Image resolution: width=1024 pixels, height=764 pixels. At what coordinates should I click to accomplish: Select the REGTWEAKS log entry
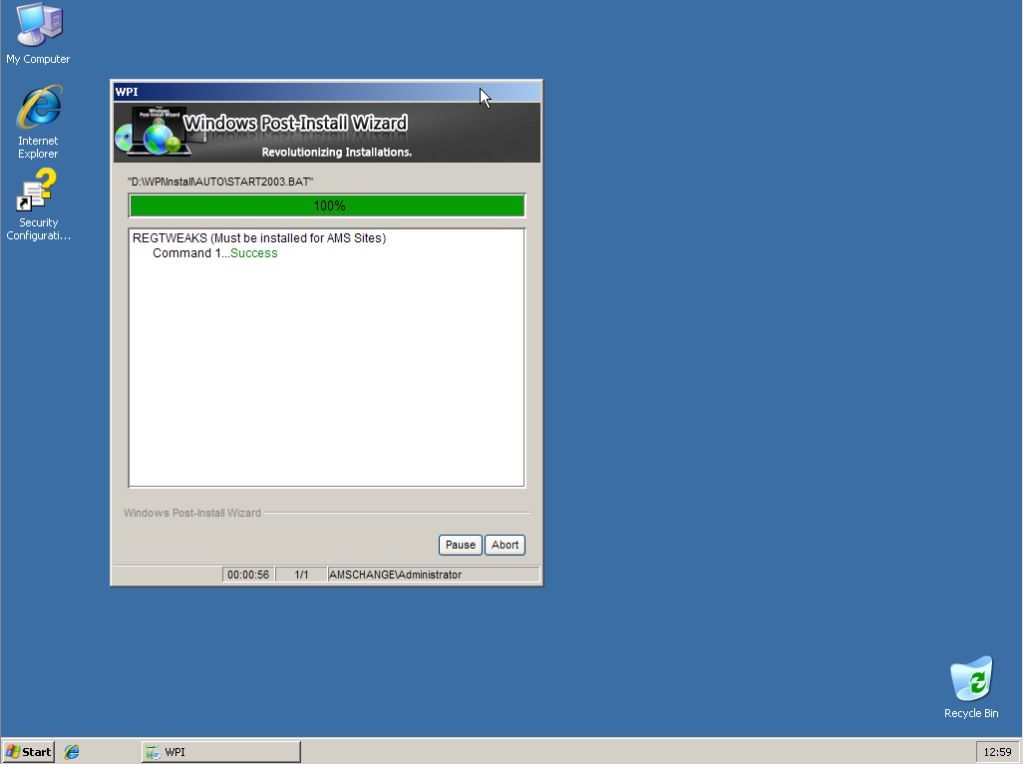coord(259,238)
